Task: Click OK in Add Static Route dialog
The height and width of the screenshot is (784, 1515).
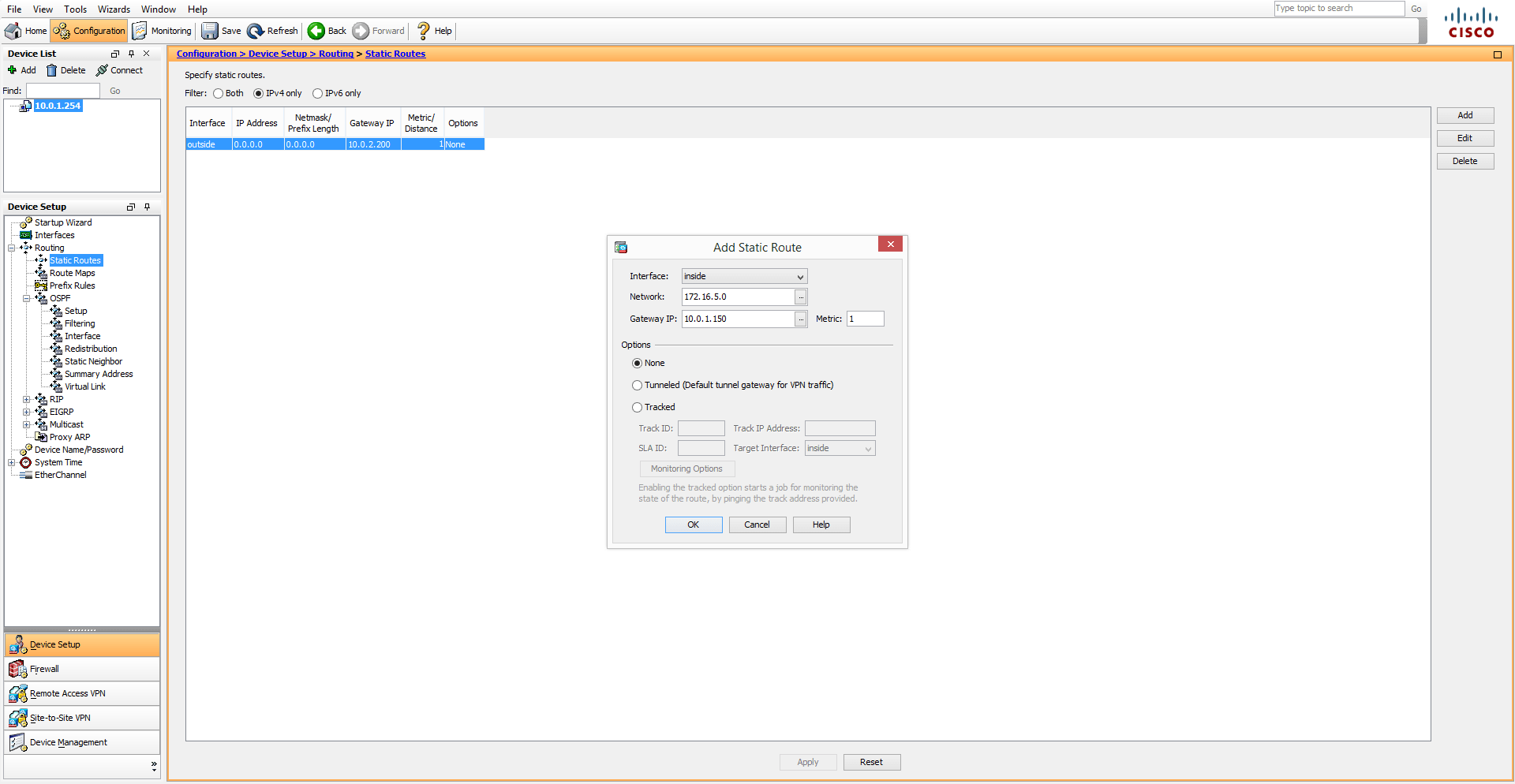Action: tap(694, 525)
